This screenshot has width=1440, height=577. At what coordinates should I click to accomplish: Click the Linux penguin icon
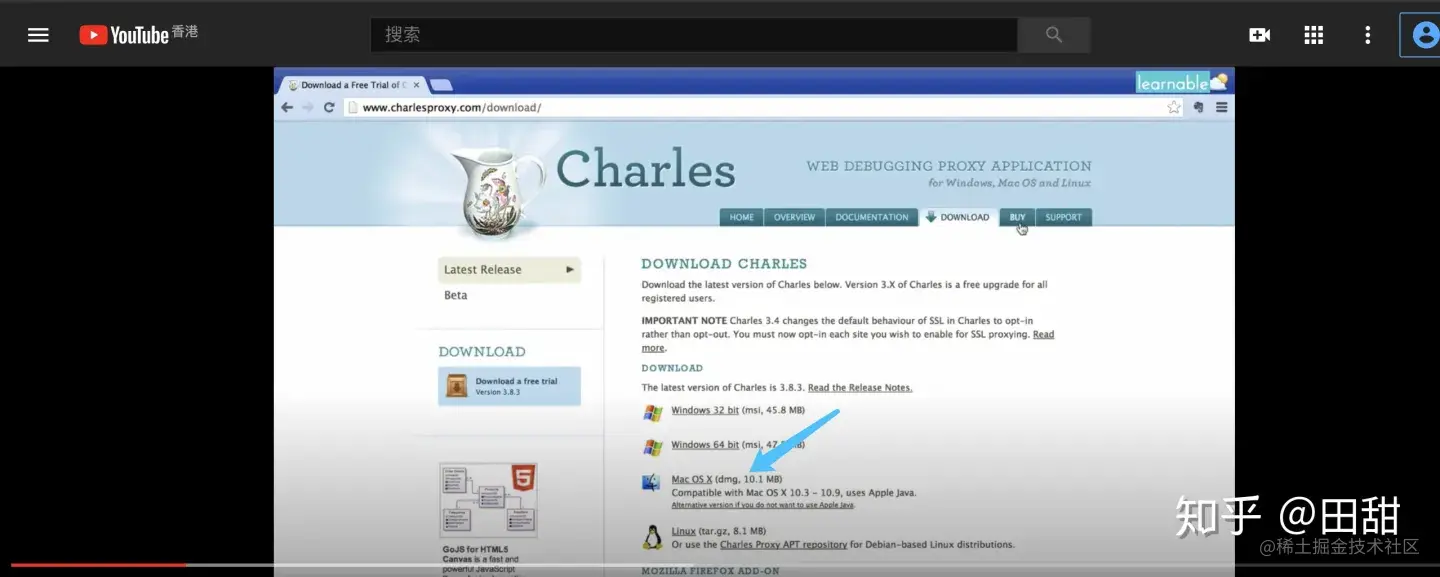[x=652, y=537]
